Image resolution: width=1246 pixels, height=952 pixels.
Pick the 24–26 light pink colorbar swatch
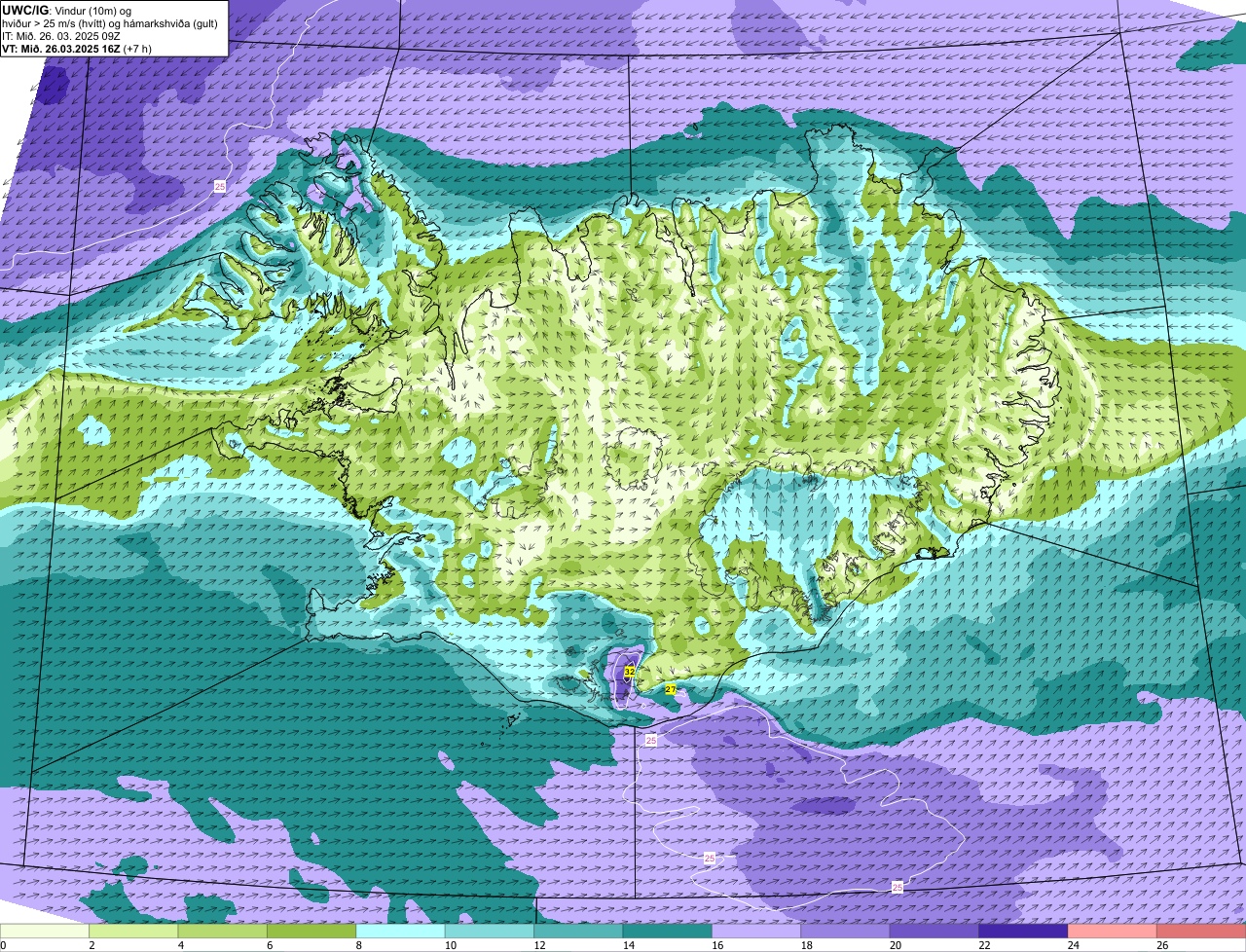tap(1113, 932)
